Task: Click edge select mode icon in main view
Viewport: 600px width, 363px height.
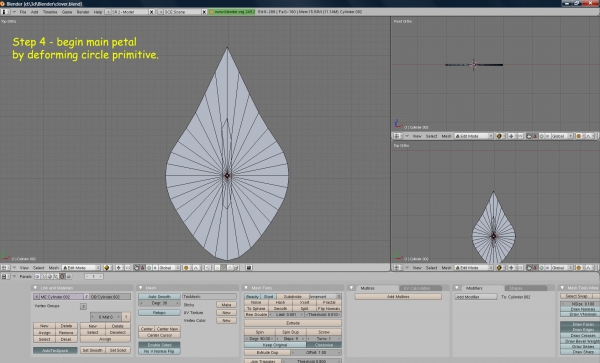Action: (x=223, y=268)
